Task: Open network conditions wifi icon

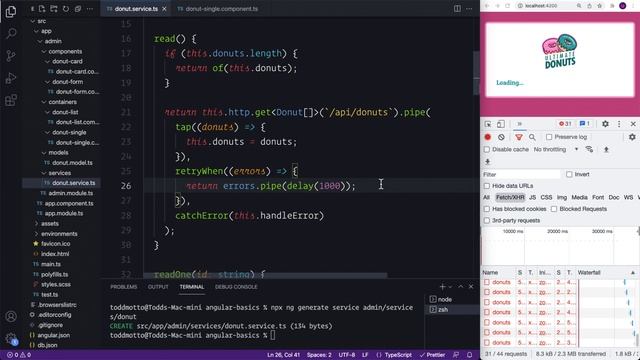Action: 589,149
